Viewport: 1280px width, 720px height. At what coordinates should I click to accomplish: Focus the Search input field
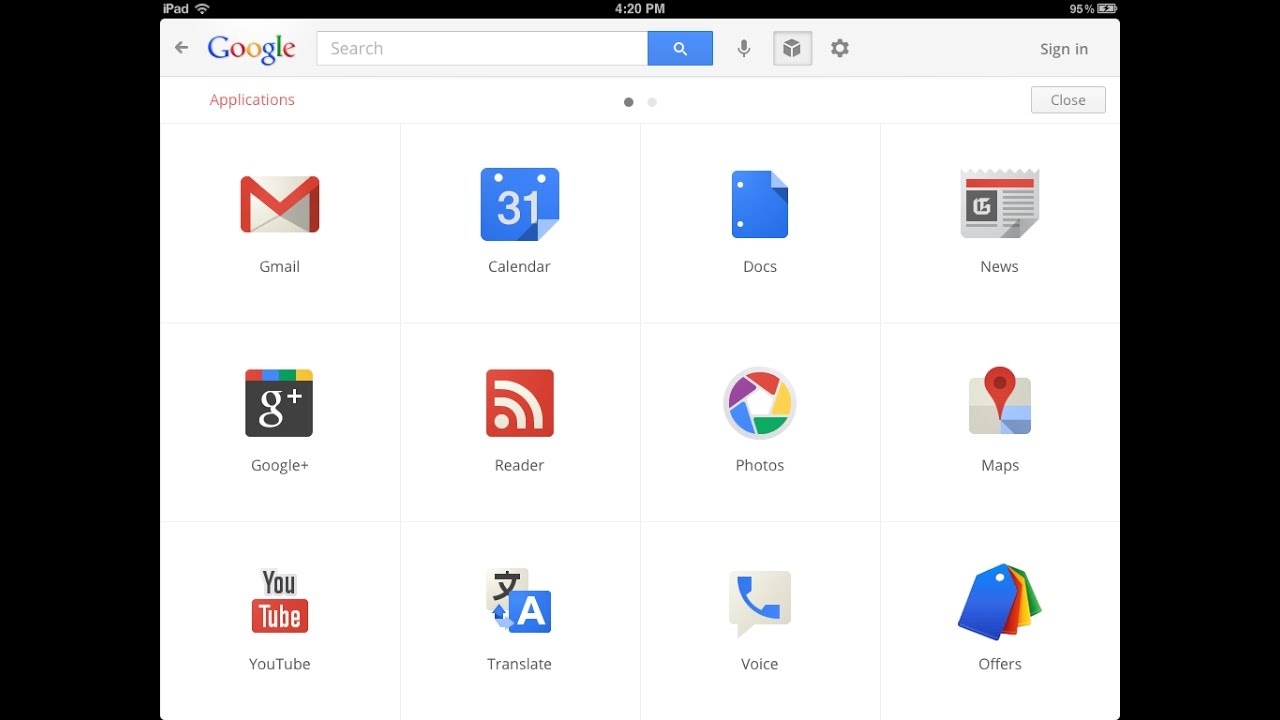(x=482, y=48)
